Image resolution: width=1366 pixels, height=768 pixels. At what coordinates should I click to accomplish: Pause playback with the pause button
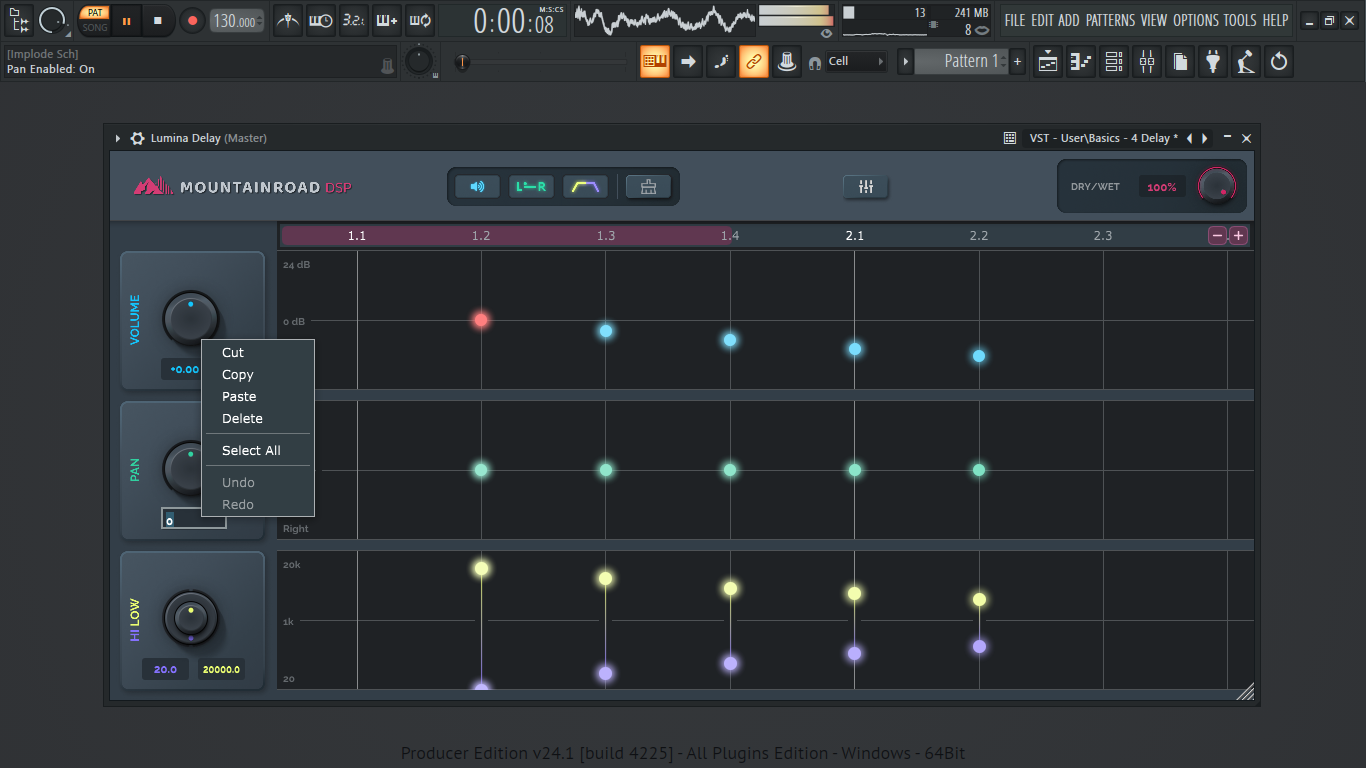coord(127,20)
